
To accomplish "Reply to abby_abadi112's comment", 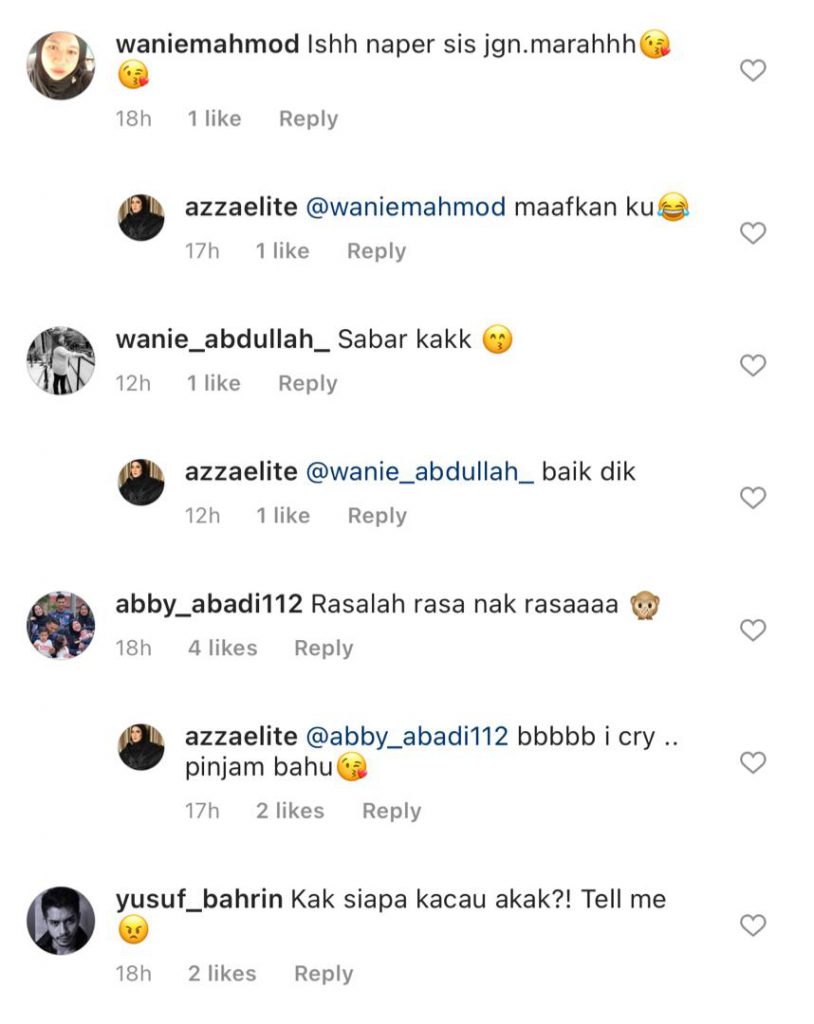I will click(323, 648).
